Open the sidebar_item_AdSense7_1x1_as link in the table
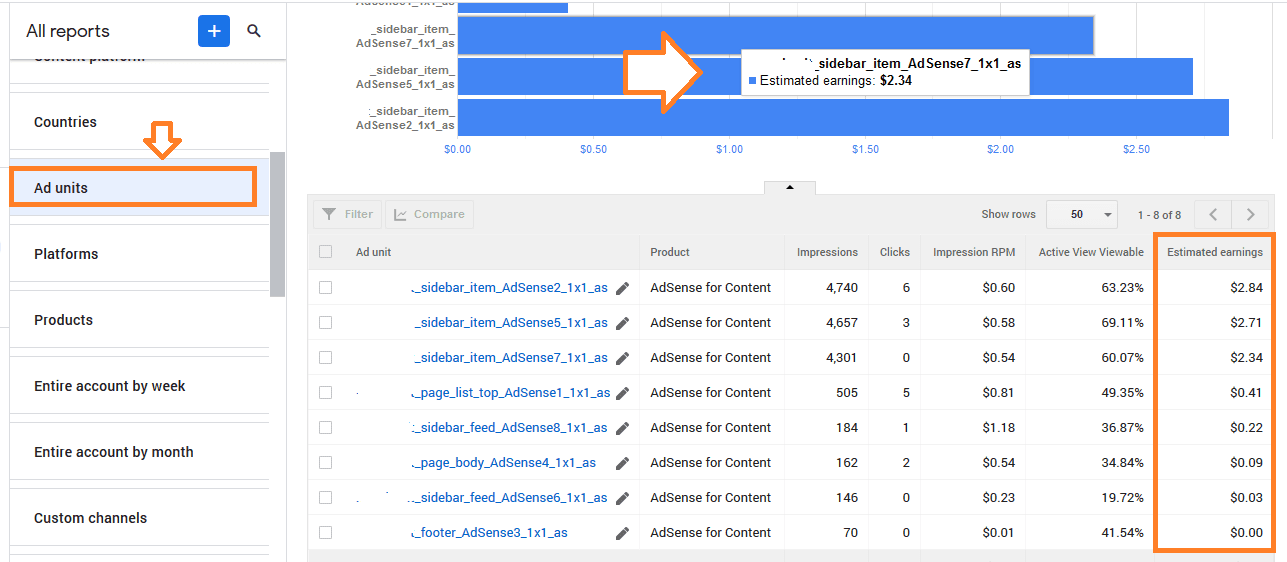The height and width of the screenshot is (562, 1287). [x=509, y=358]
